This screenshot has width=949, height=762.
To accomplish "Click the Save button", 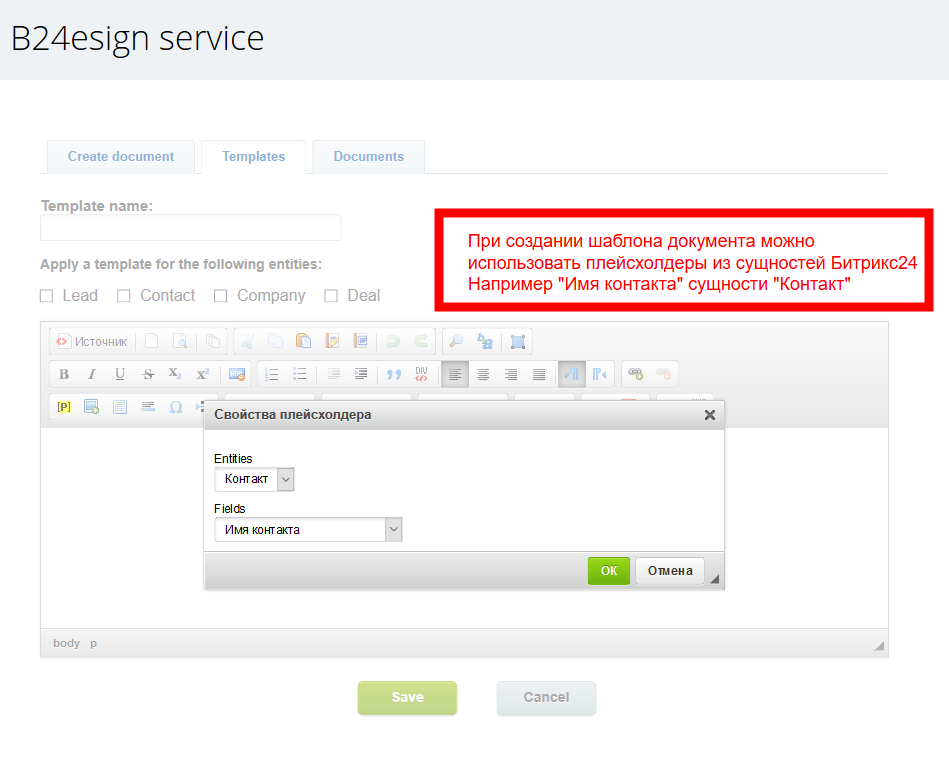I will pos(407,698).
